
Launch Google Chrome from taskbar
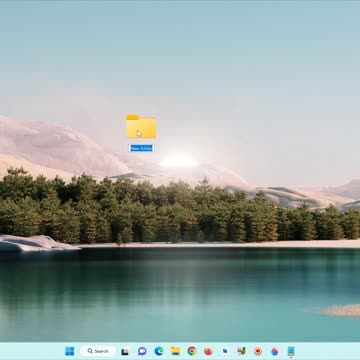click(x=192, y=351)
